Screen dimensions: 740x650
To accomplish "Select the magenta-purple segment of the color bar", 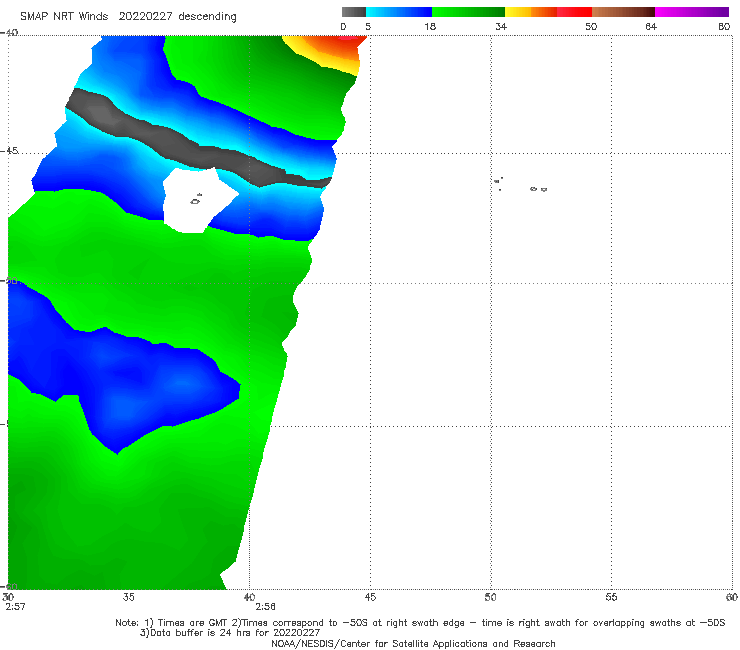I will pyautogui.click(x=692, y=12).
